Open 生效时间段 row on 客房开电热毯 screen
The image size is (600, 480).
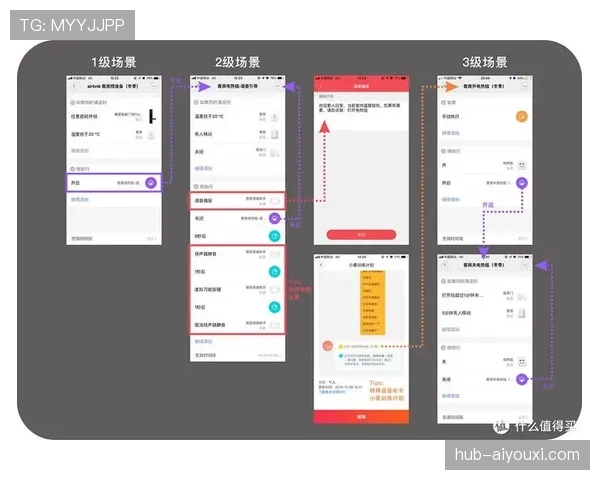[x=484, y=239]
